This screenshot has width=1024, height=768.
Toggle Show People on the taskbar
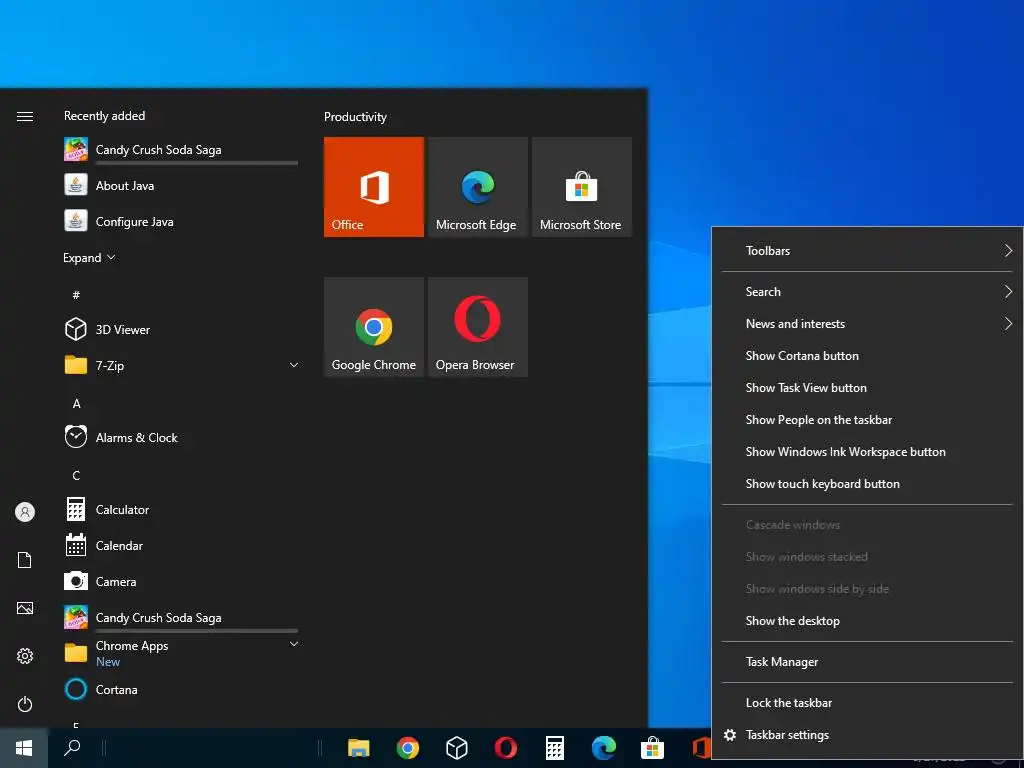point(867,420)
